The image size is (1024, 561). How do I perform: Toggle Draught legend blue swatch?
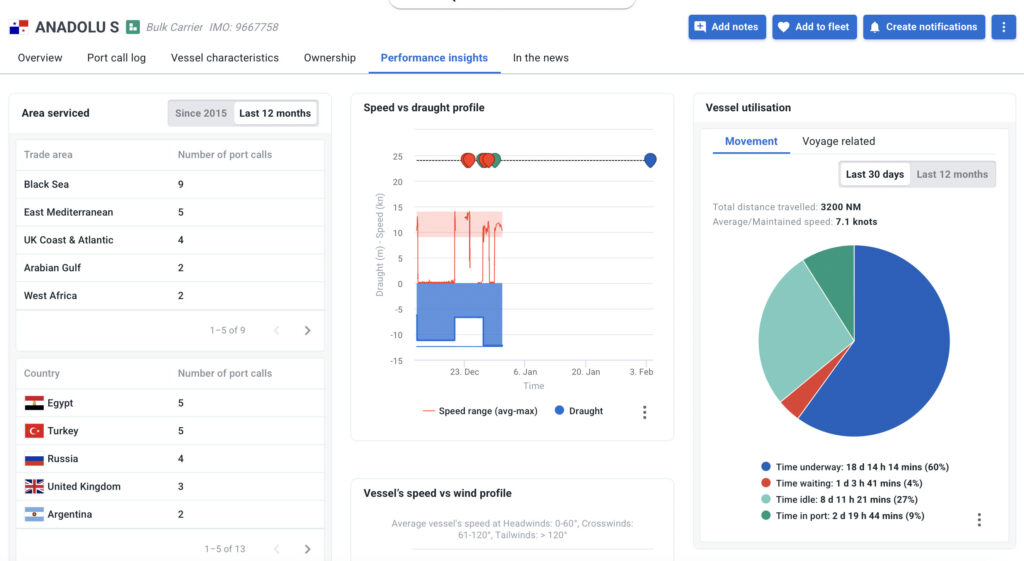559,411
